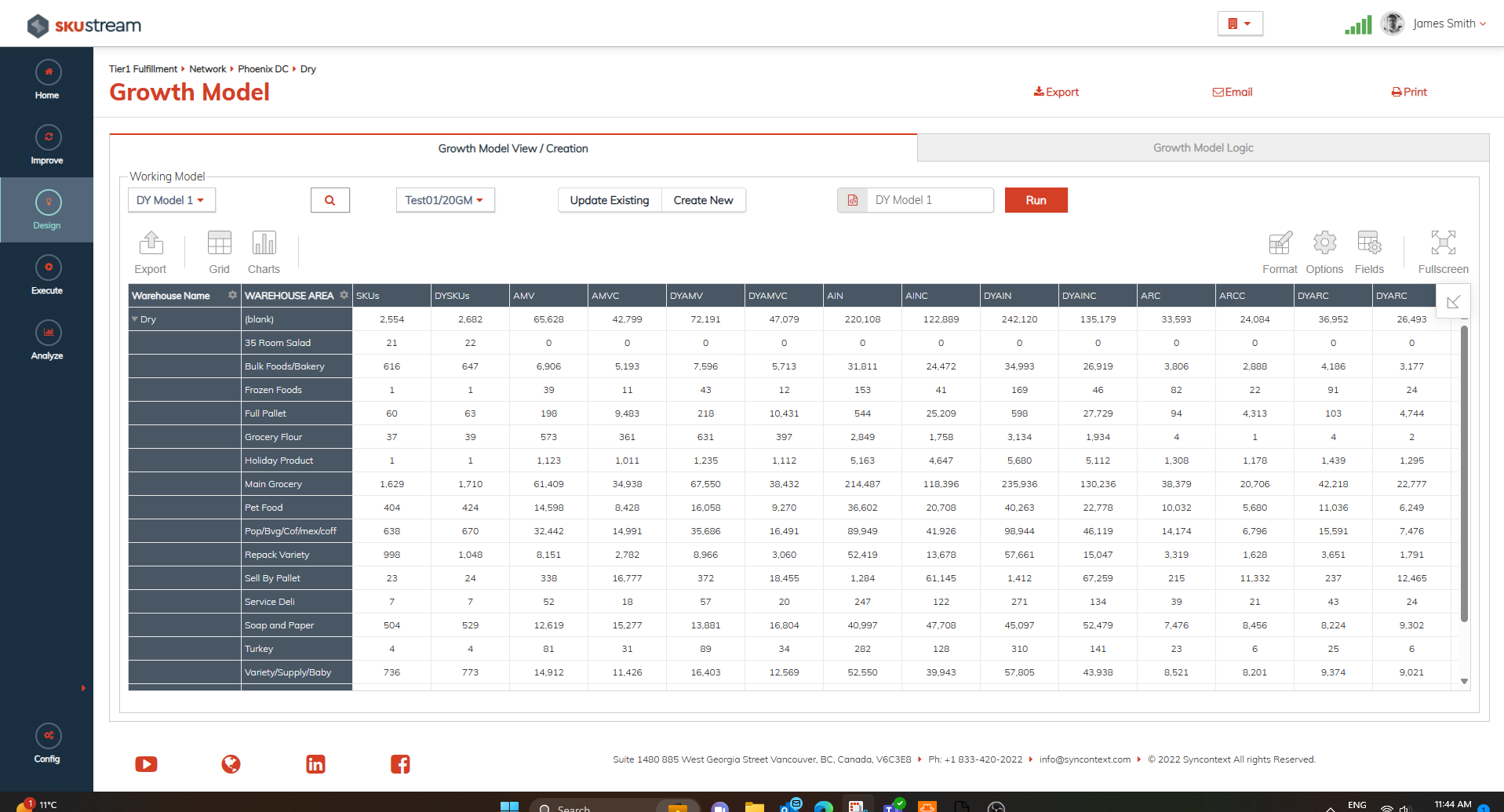Open the YouTube footer icon

click(x=146, y=764)
